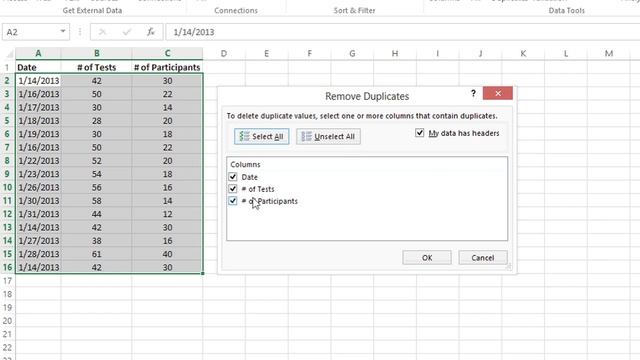Select column C header
The image size is (640, 360).
click(x=167, y=53)
